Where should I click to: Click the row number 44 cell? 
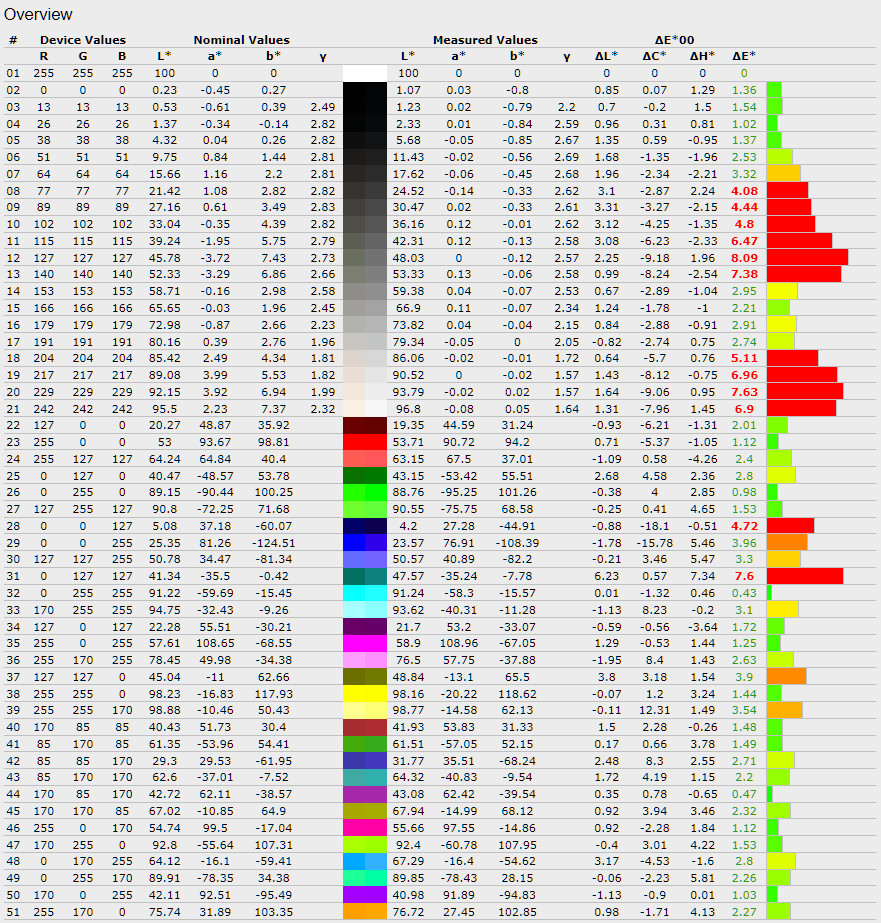tap(13, 794)
